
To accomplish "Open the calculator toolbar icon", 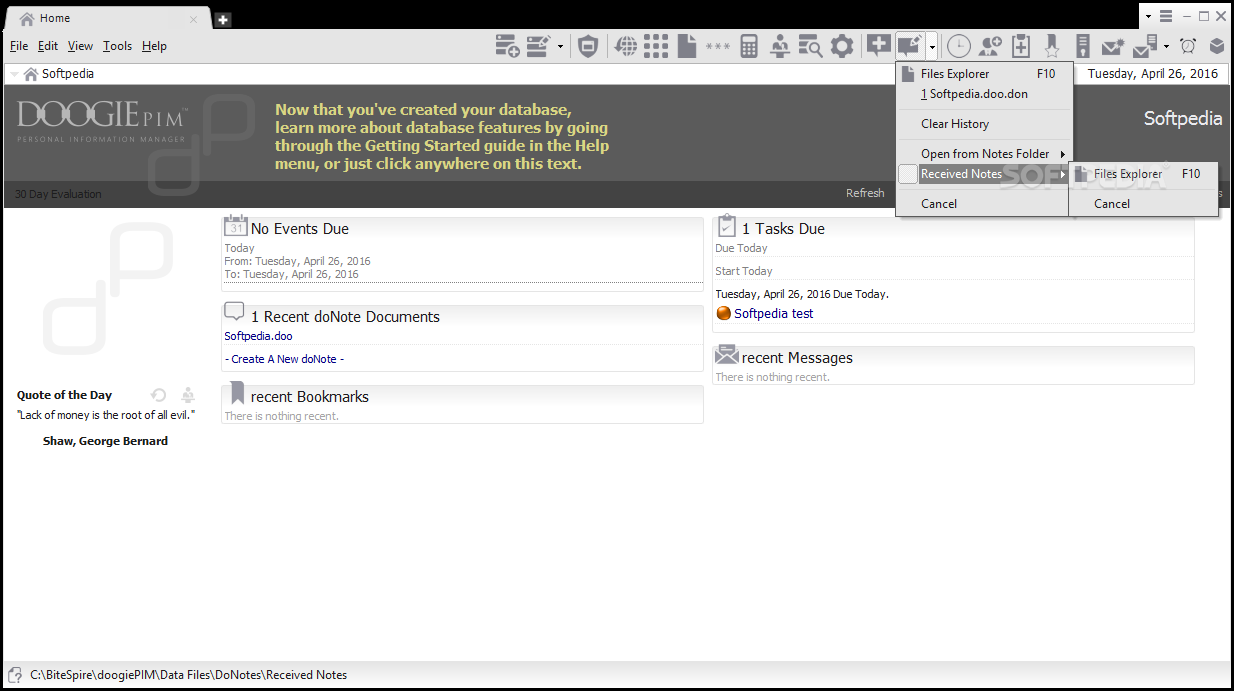I will (x=749, y=46).
